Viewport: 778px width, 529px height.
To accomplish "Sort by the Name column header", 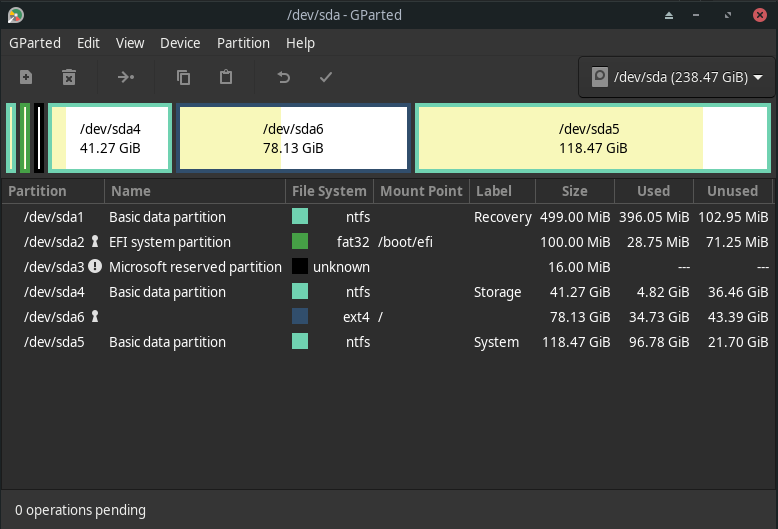I will [x=195, y=191].
